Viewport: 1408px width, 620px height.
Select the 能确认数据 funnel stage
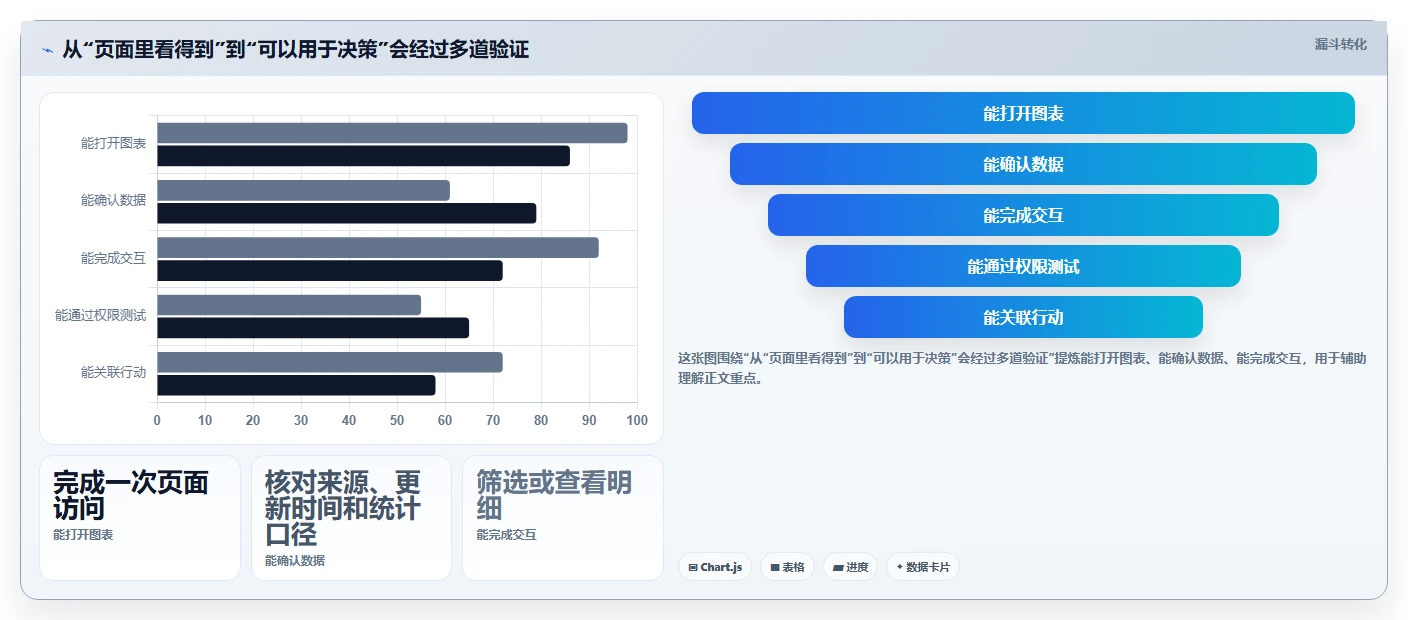point(1023,164)
